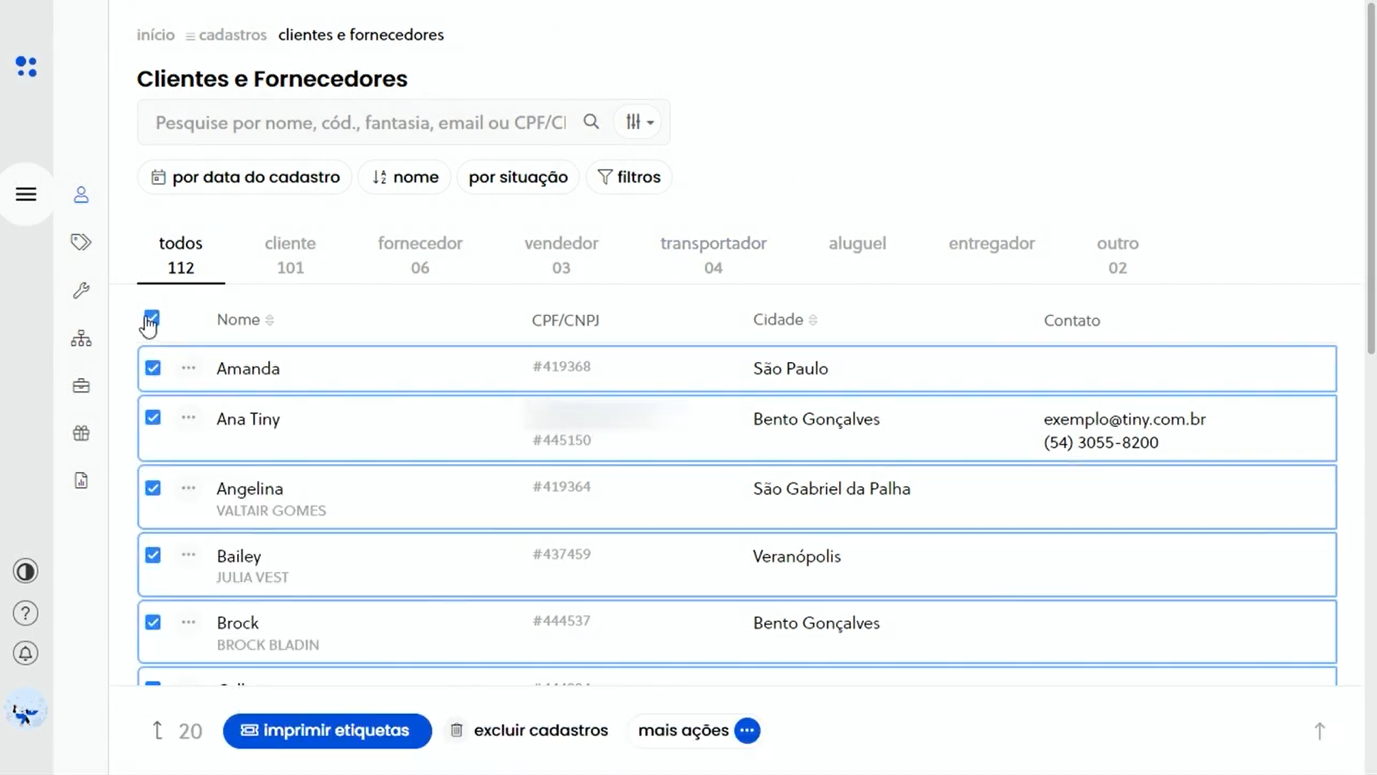Viewport: 1377px width, 775px height.
Task: Open the 'mais ações' menu
Action: tap(698, 731)
